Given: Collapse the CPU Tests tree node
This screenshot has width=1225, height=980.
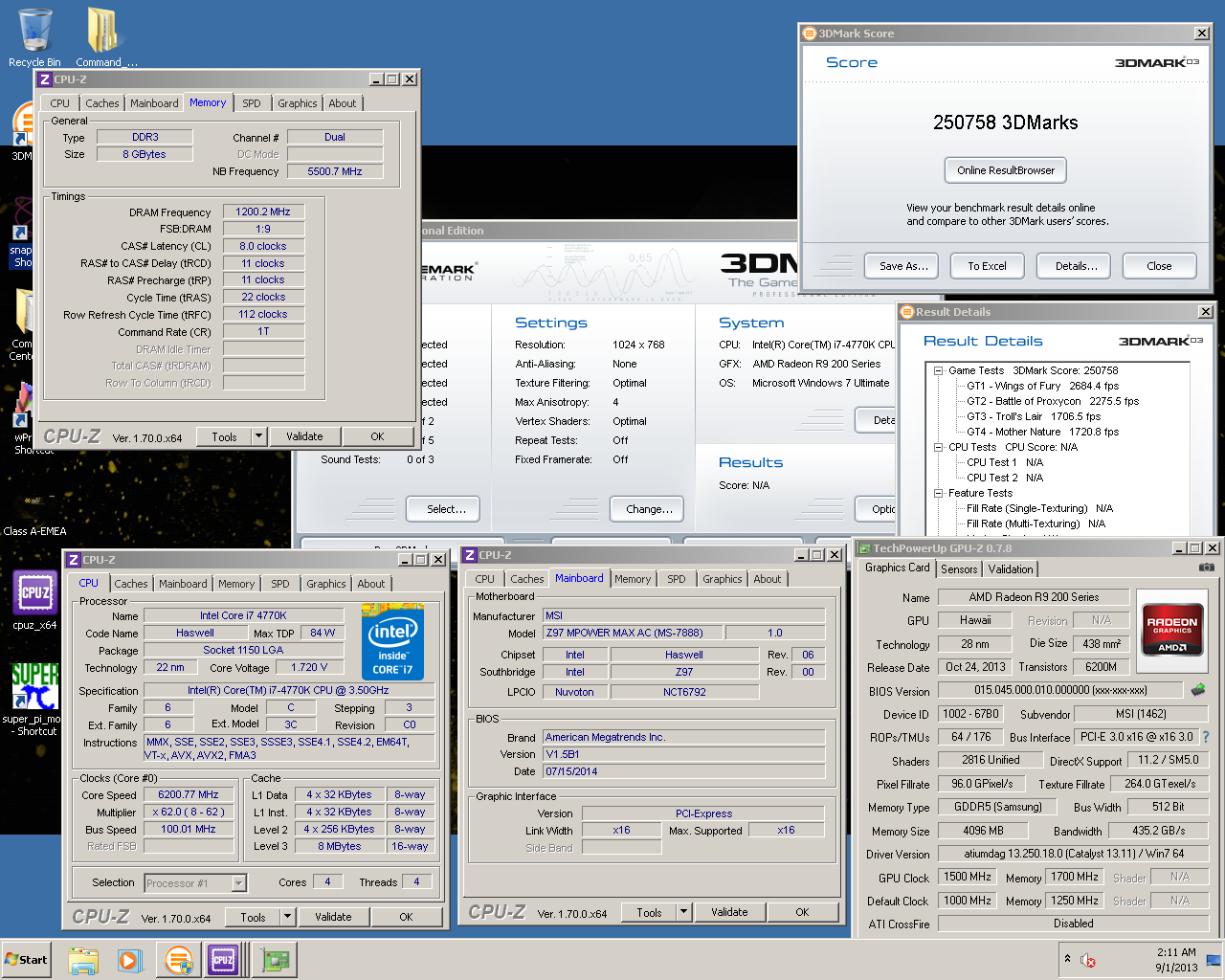Looking at the screenshot, I should click(939, 447).
